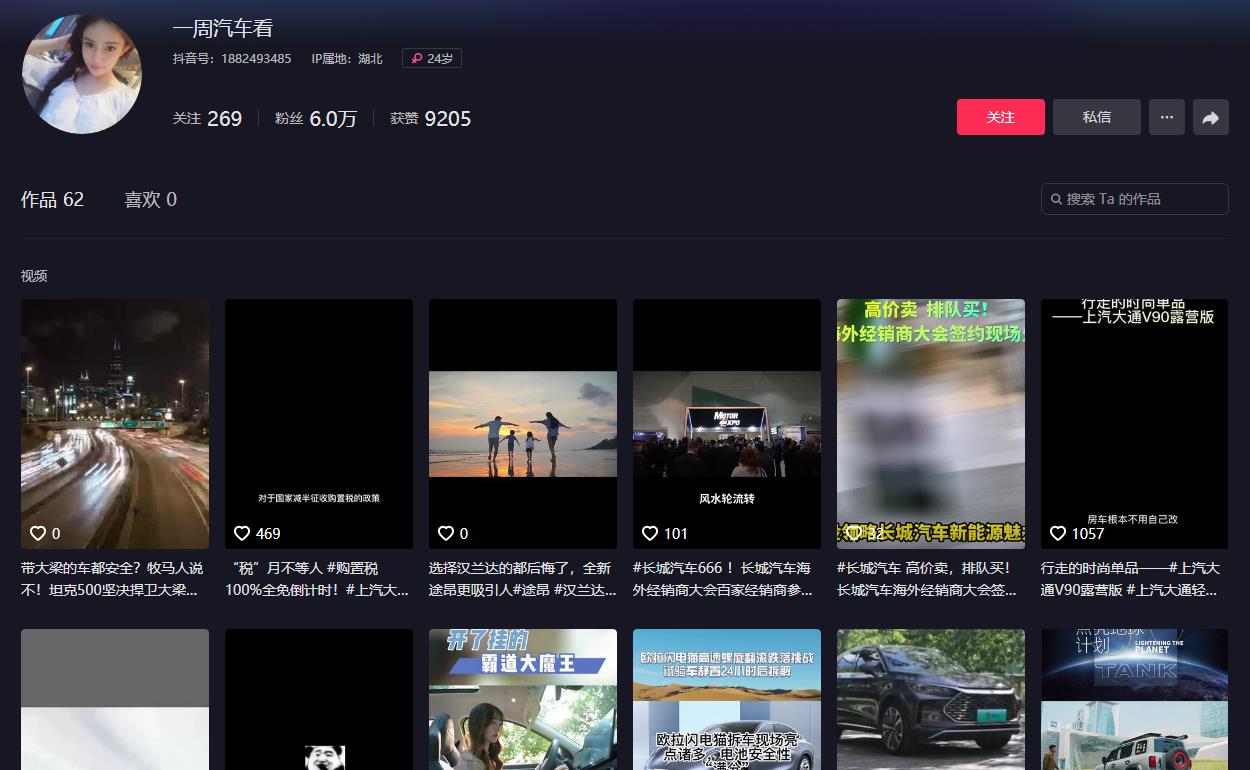Switch to the 作品 62 tab
This screenshot has height=770, width=1250.
click(52, 199)
